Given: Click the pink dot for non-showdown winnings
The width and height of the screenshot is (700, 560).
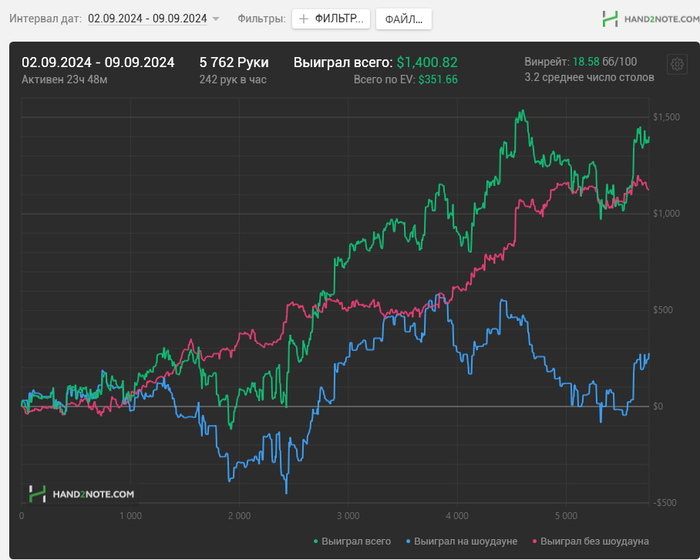Looking at the screenshot, I should [x=535, y=541].
